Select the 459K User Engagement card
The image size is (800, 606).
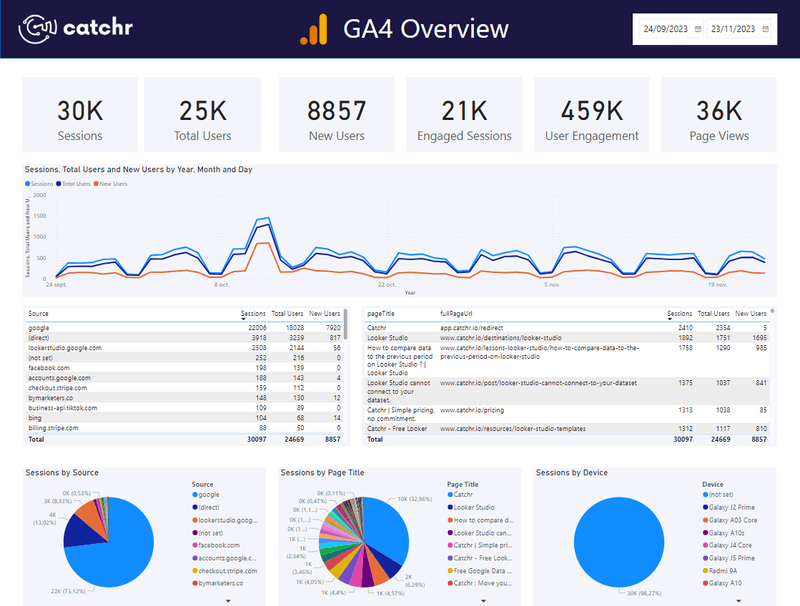(592, 115)
